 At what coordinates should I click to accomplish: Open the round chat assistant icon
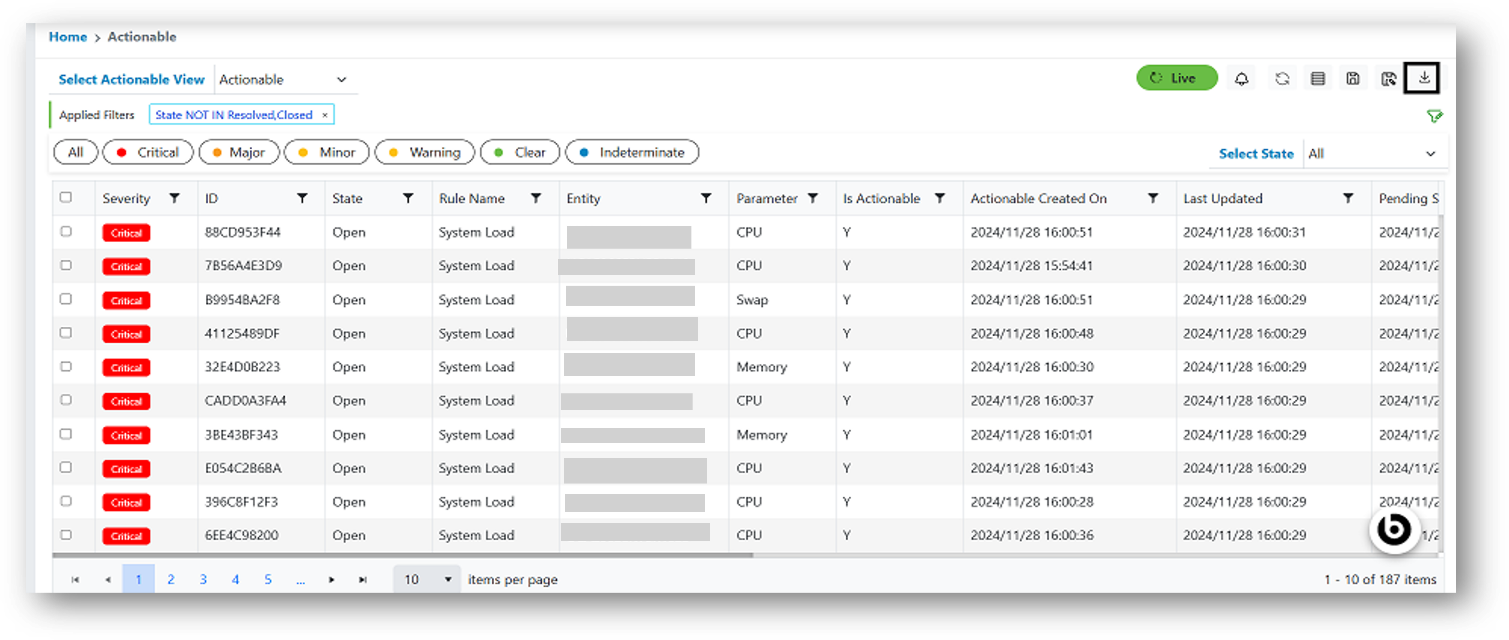[1395, 529]
